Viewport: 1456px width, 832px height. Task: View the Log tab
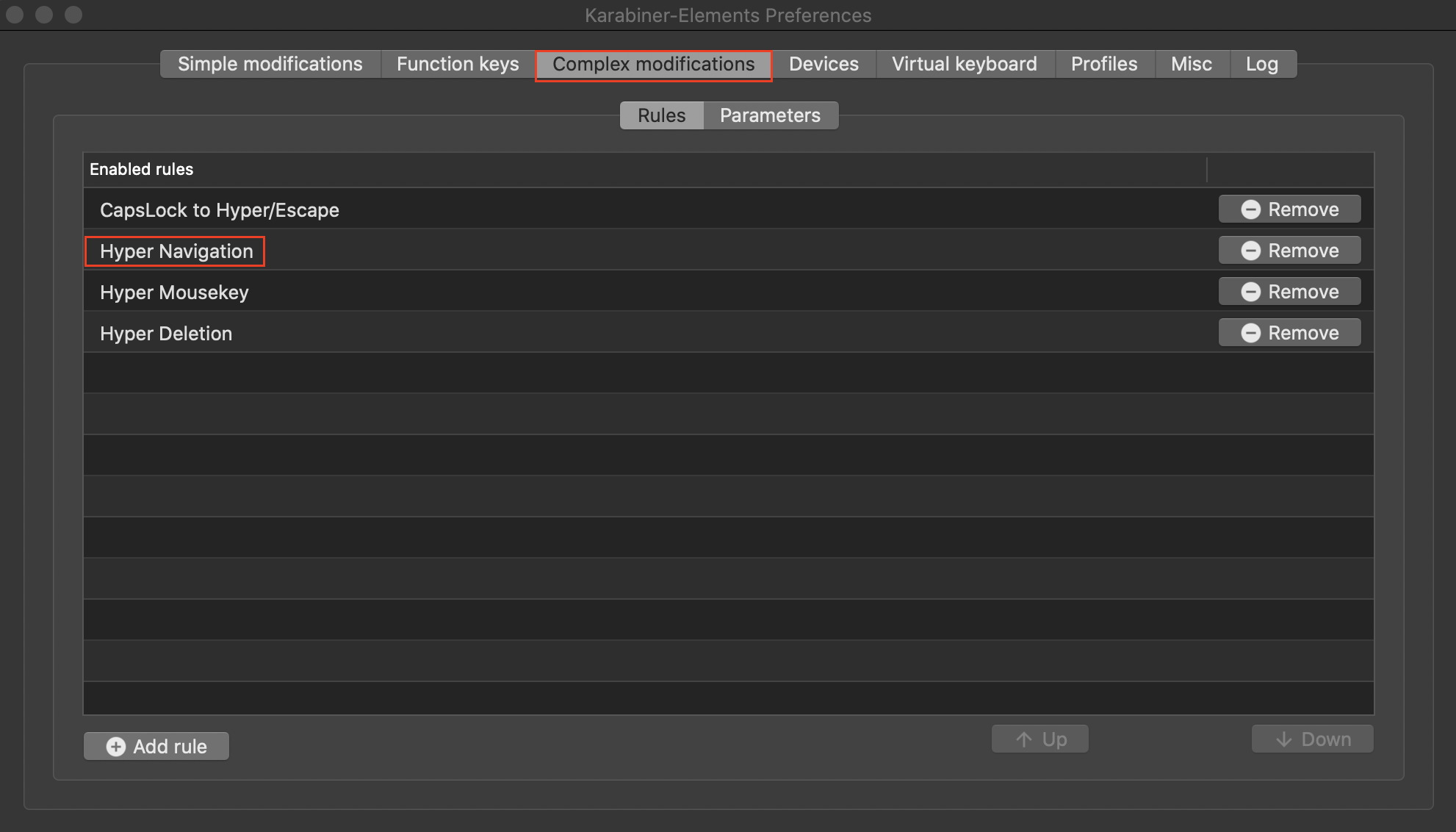tap(1261, 64)
